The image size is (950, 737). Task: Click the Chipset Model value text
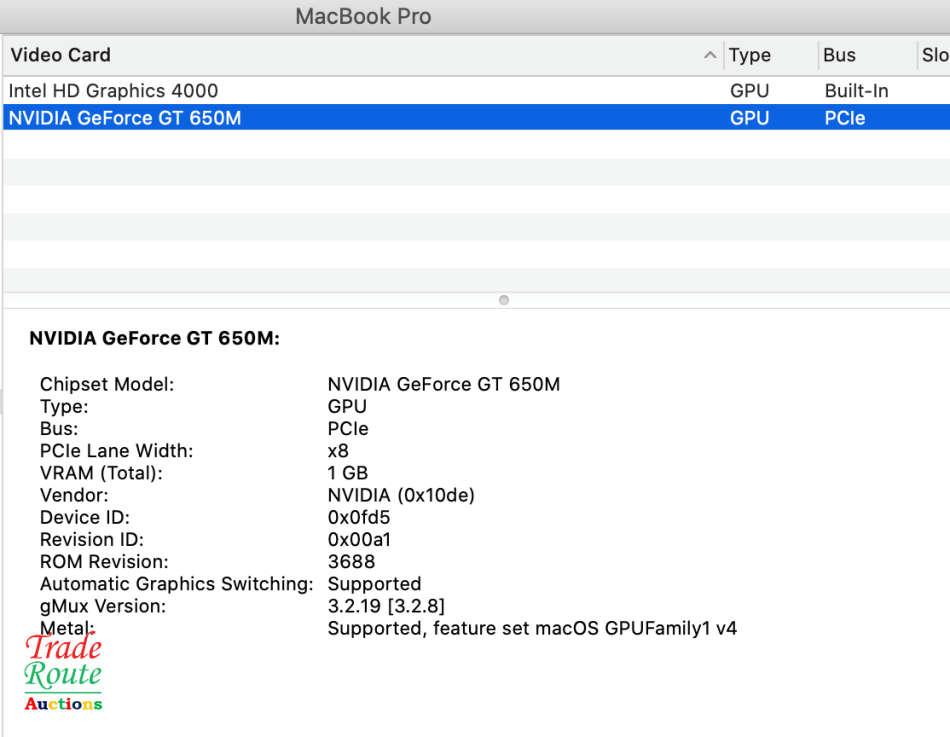(443, 384)
